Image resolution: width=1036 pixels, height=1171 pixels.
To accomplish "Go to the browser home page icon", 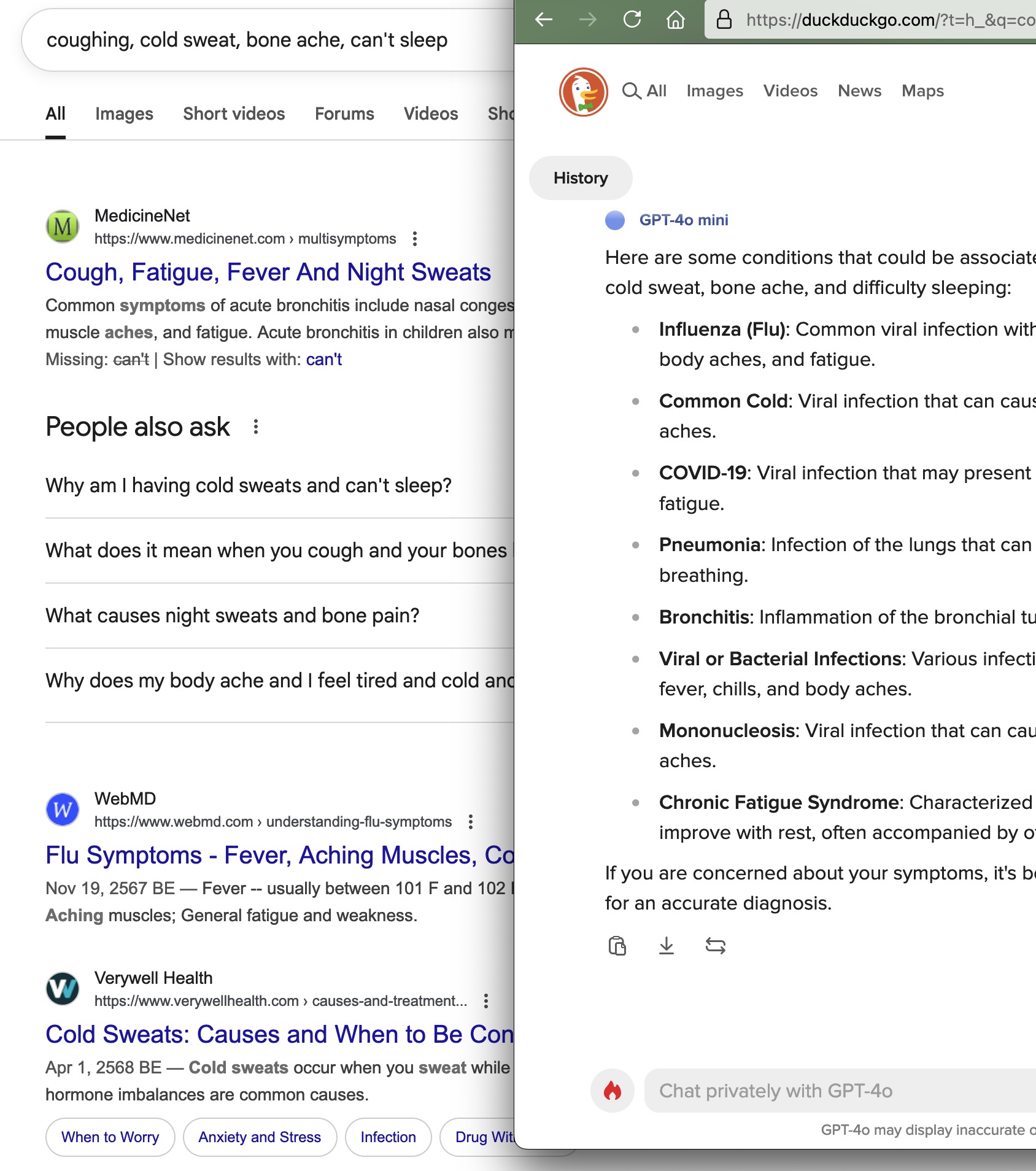I will [x=676, y=20].
